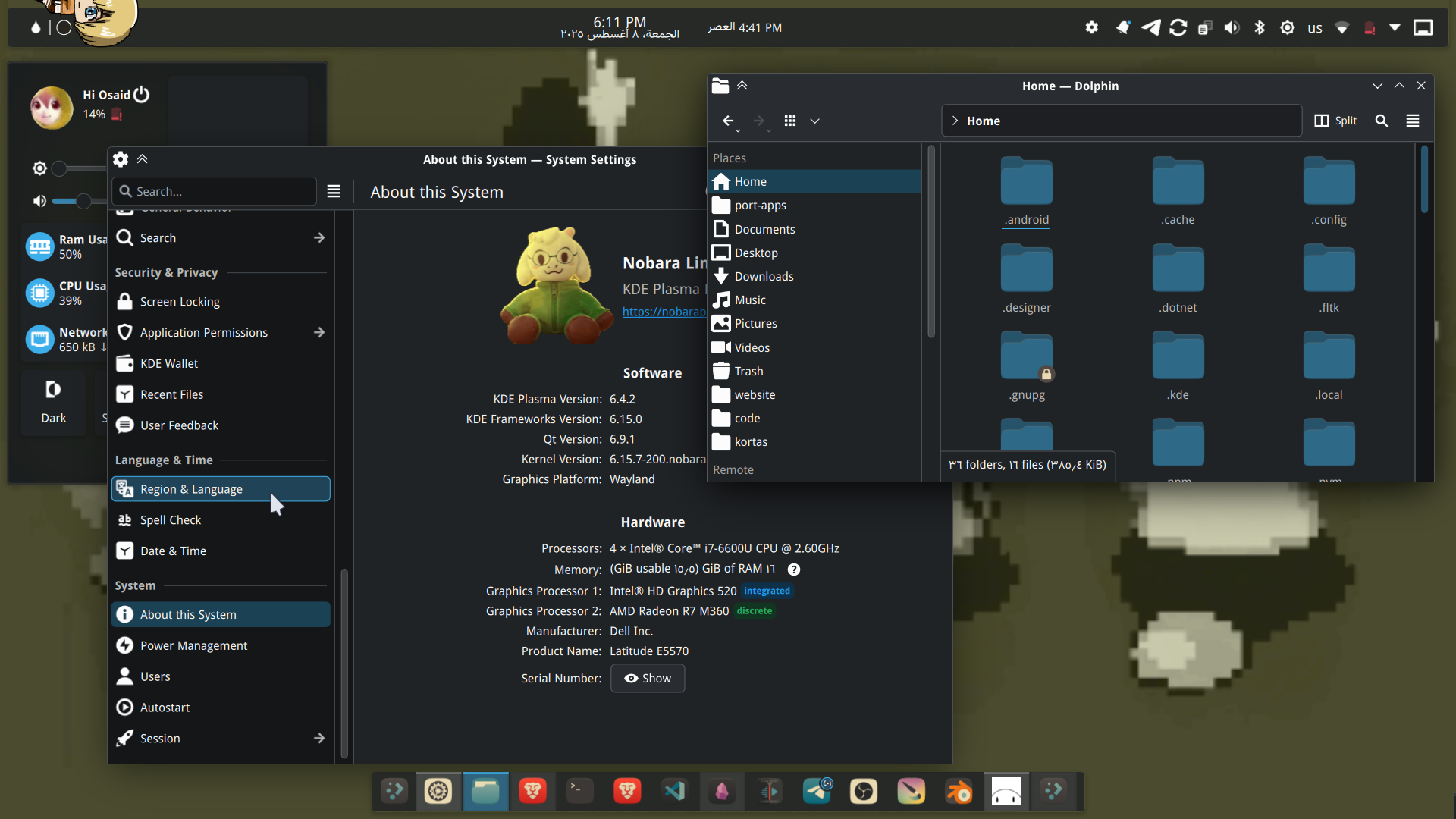
Task: Open Obsidian from the dock
Action: [722, 792]
